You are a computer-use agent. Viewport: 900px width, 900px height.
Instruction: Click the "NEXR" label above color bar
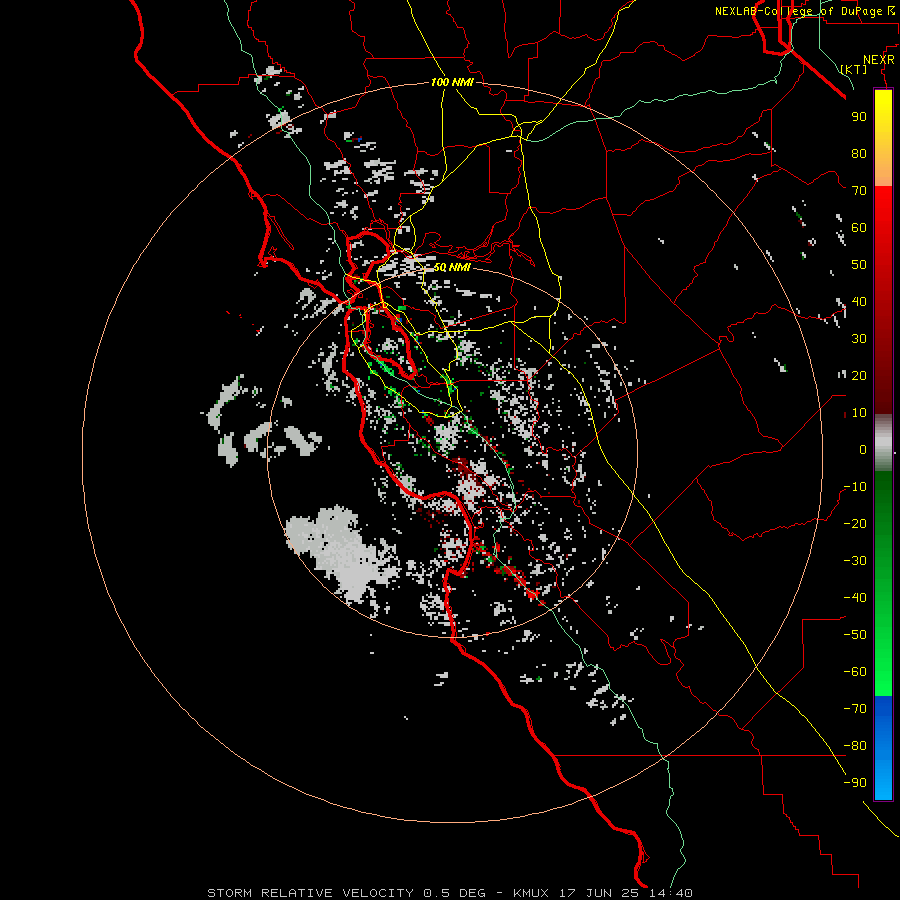point(879,60)
